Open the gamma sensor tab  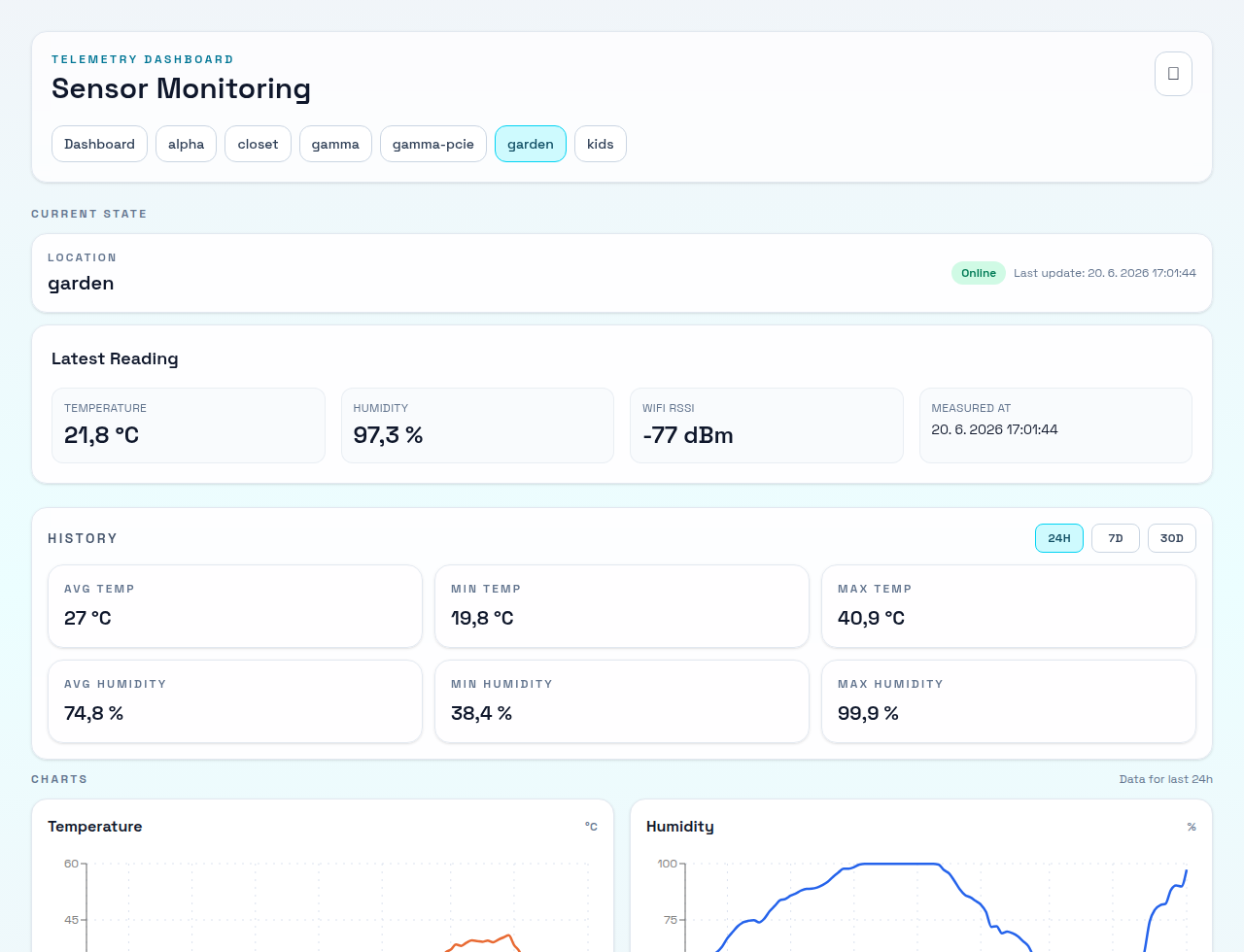click(x=335, y=144)
